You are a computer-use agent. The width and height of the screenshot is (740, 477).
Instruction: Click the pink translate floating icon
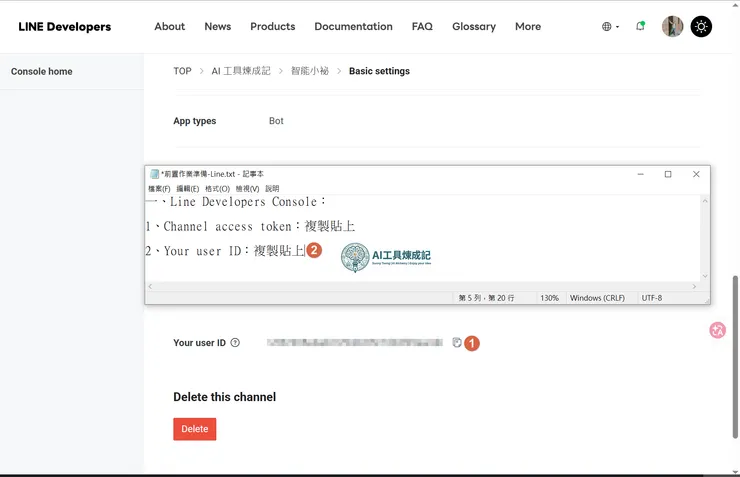pyautogui.click(x=717, y=330)
